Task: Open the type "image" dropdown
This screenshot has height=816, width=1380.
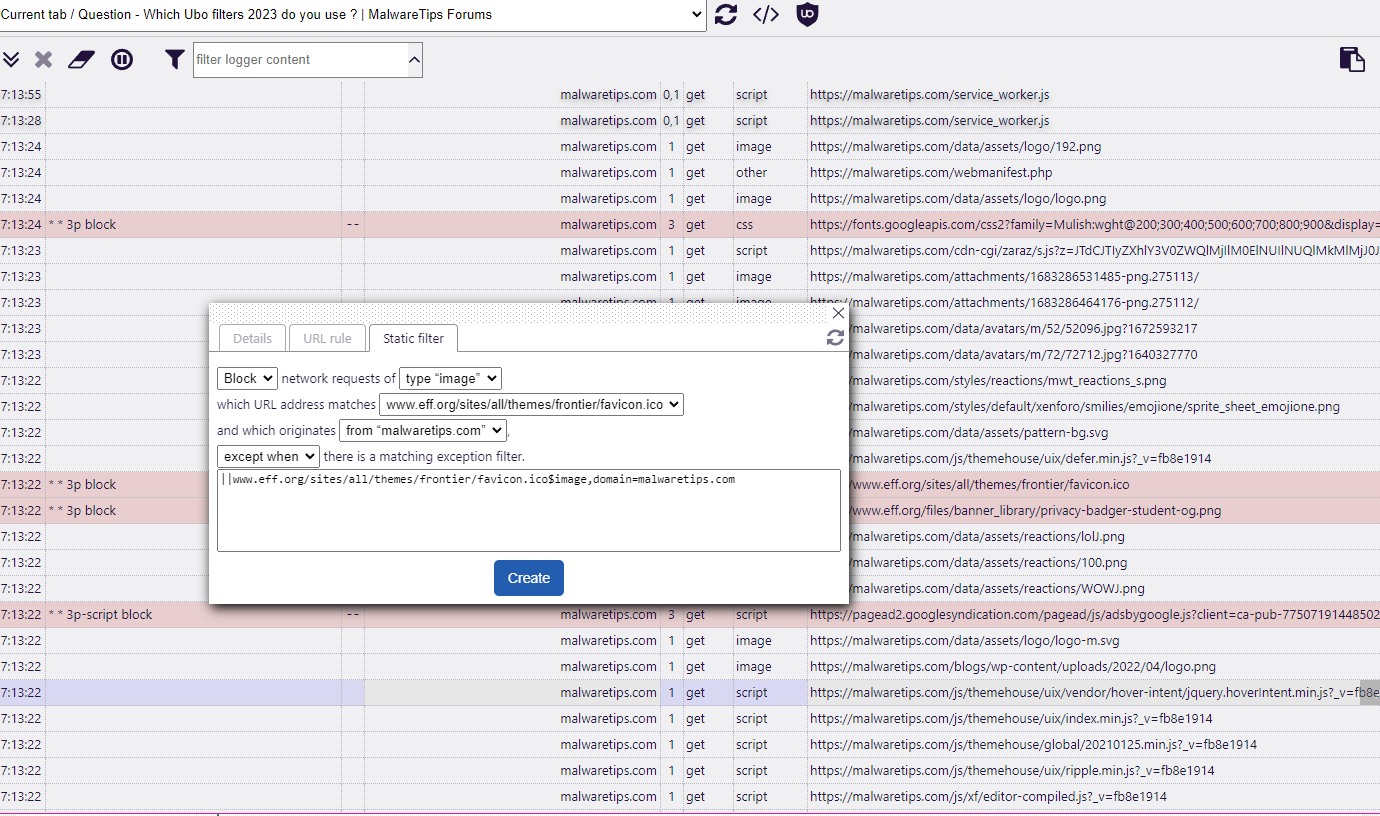Action: coord(450,379)
